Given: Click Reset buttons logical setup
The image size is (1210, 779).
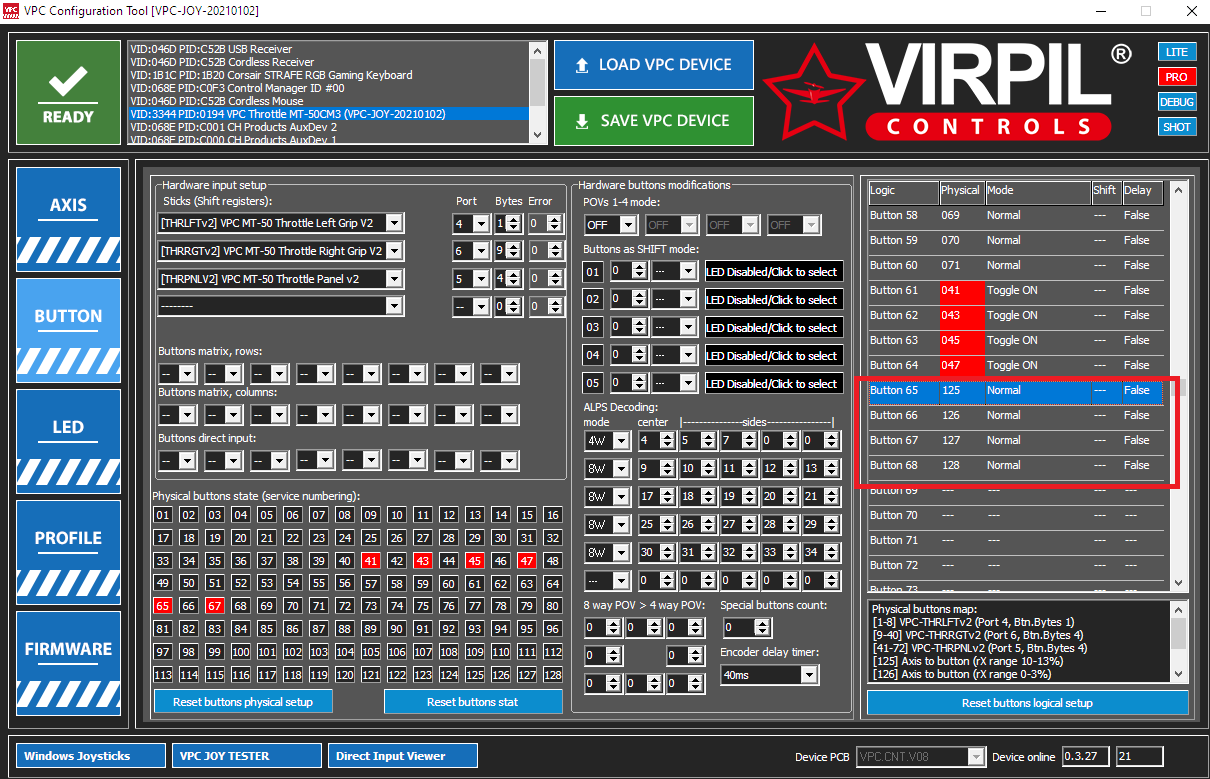Looking at the screenshot, I should click(x=1027, y=703).
